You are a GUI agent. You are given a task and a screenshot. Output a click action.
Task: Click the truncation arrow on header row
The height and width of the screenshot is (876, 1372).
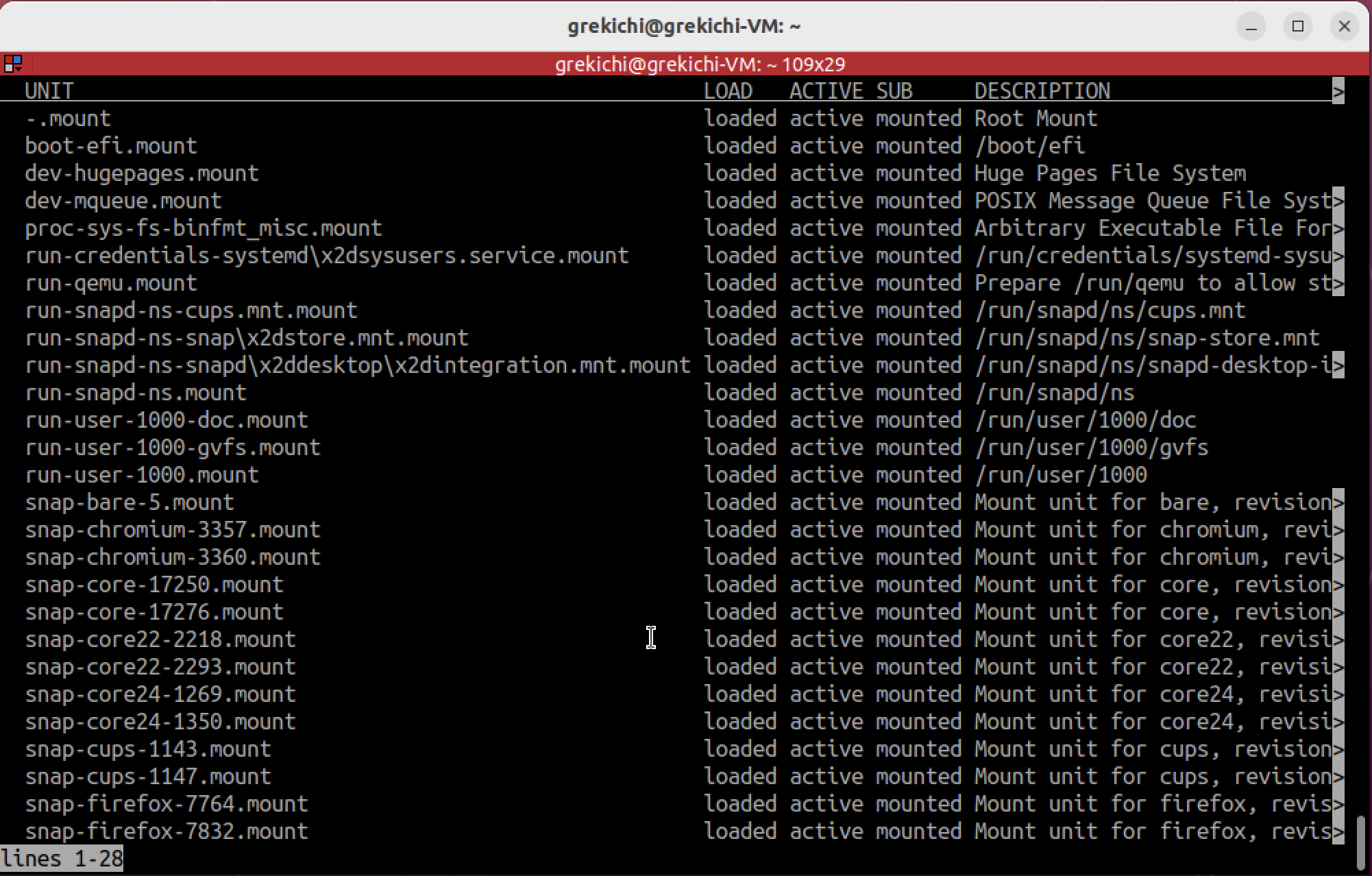1338,91
